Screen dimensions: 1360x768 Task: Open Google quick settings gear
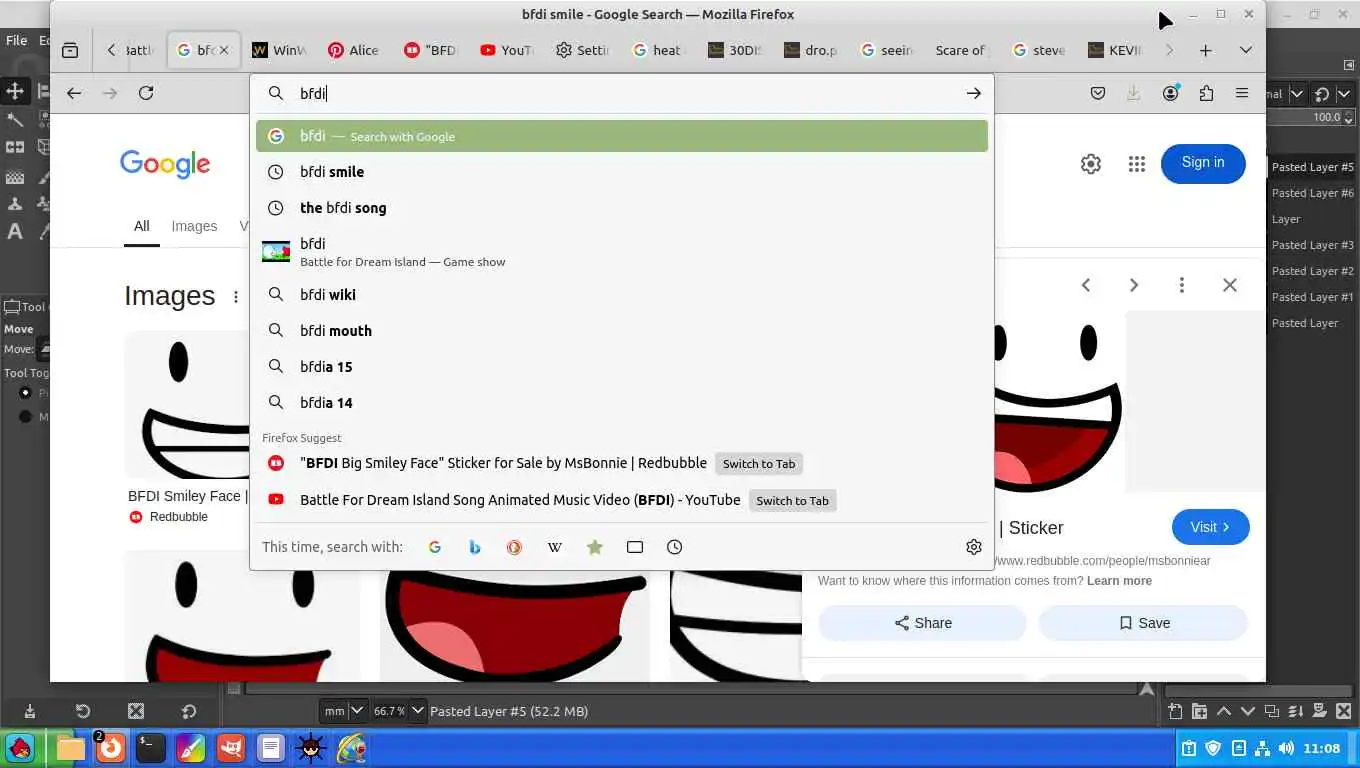[1091, 164]
